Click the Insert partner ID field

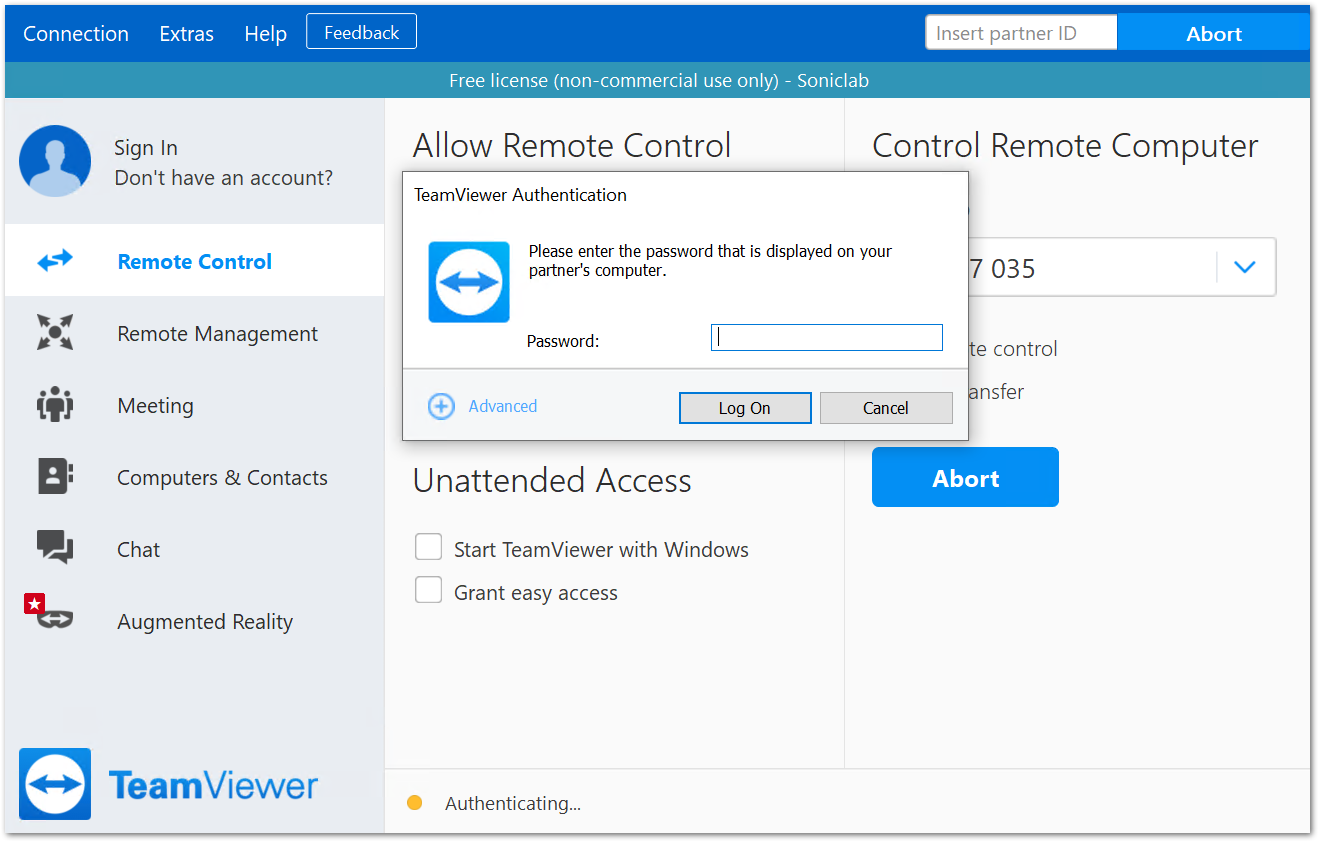point(1020,33)
